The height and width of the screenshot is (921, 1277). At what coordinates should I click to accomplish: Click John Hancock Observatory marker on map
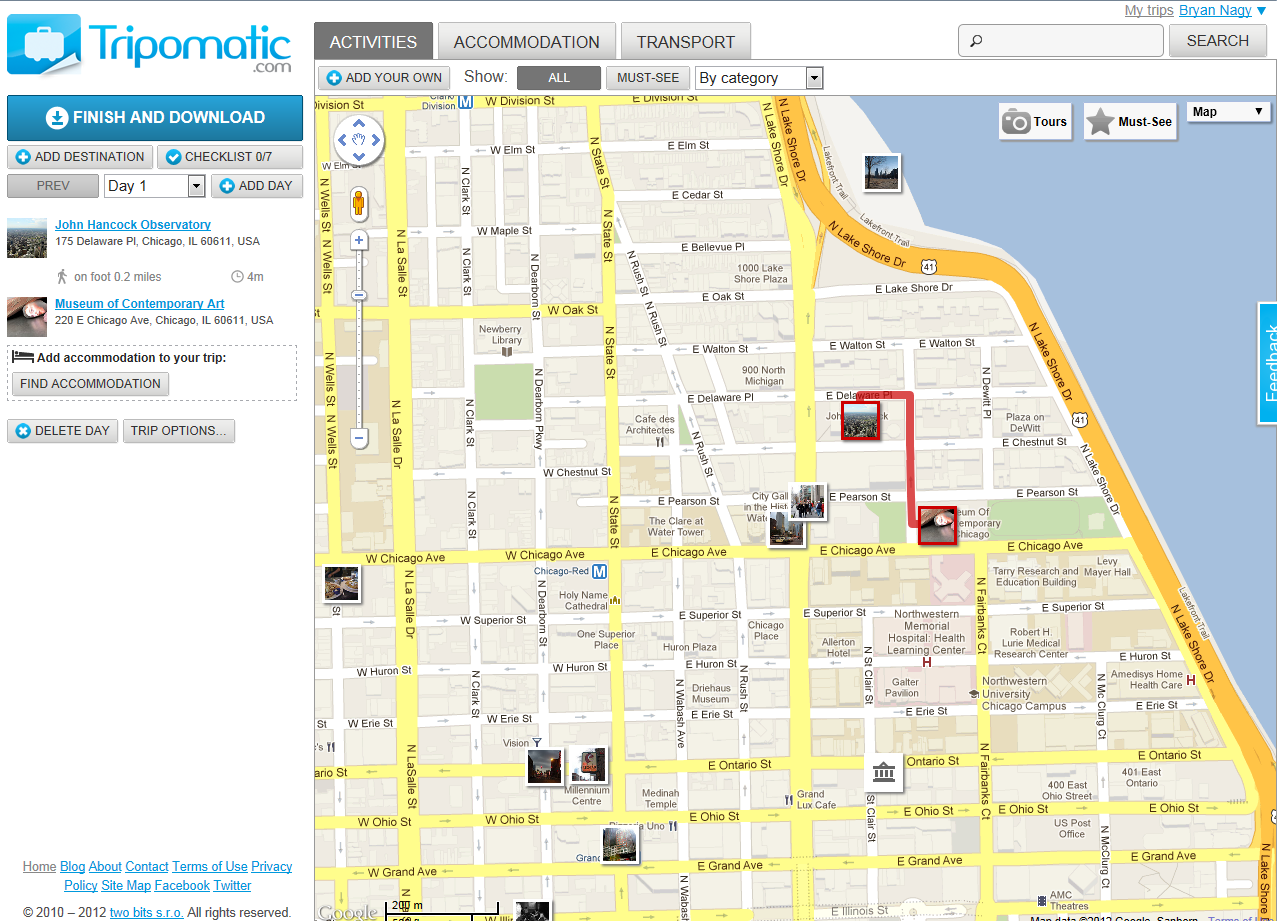[x=860, y=420]
